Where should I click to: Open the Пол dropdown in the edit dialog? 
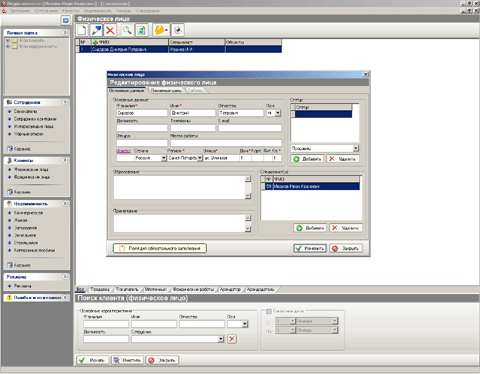point(278,113)
